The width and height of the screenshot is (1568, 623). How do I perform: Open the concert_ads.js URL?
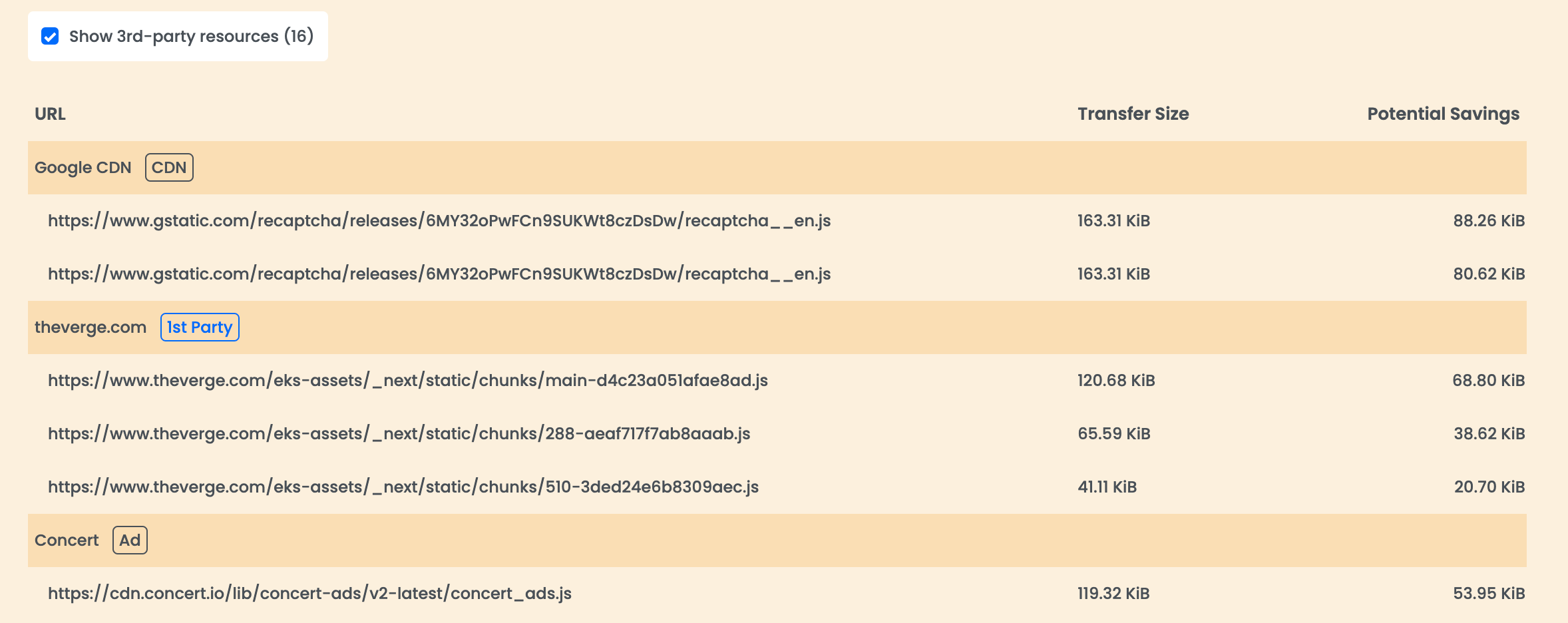pos(309,594)
